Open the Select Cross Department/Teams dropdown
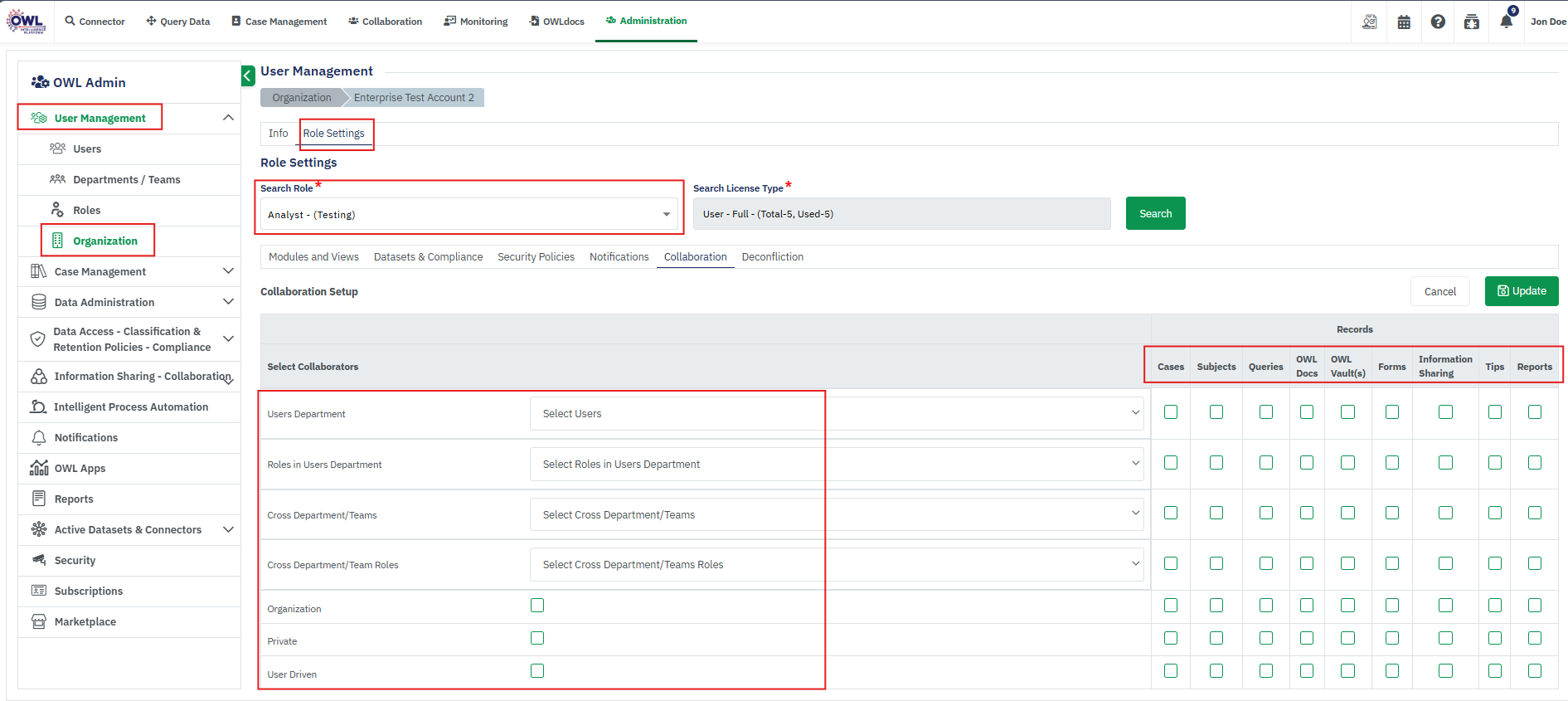The image size is (1568, 701). coord(837,514)
